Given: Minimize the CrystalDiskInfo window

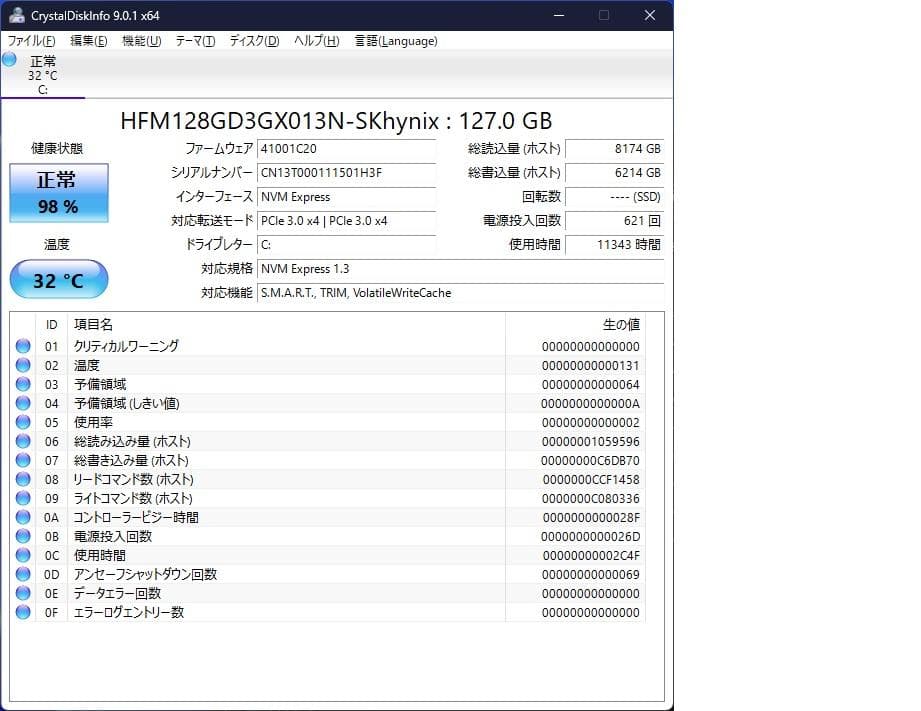Looking at the screenshot, I should click(559, 15).
